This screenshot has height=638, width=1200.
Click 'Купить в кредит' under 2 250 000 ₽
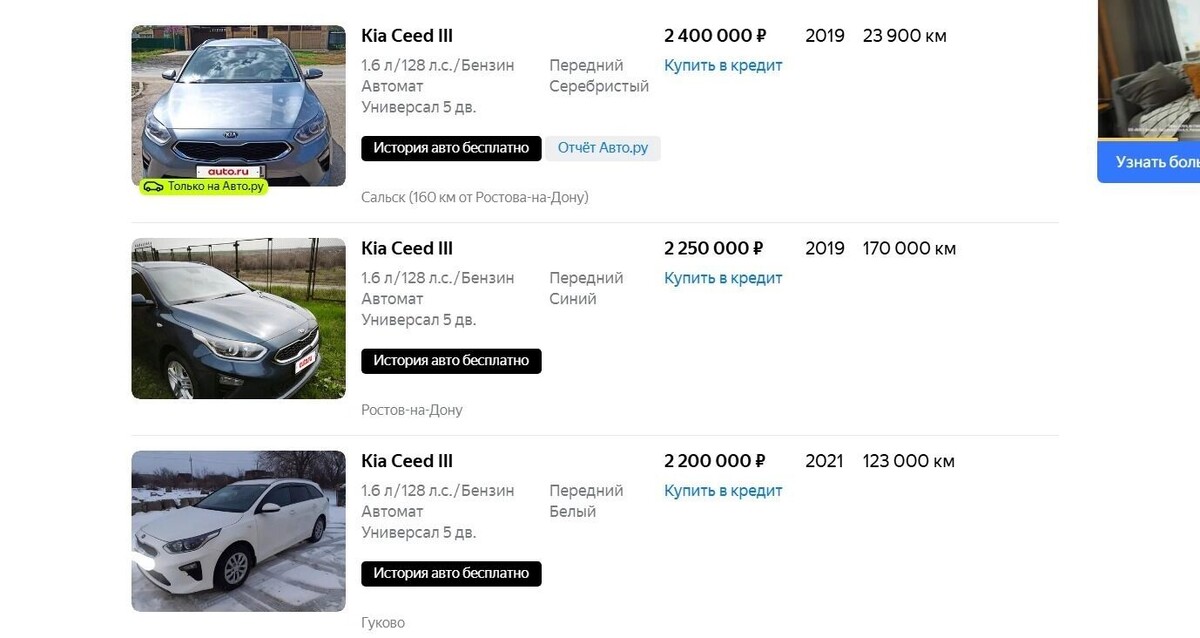723,279
